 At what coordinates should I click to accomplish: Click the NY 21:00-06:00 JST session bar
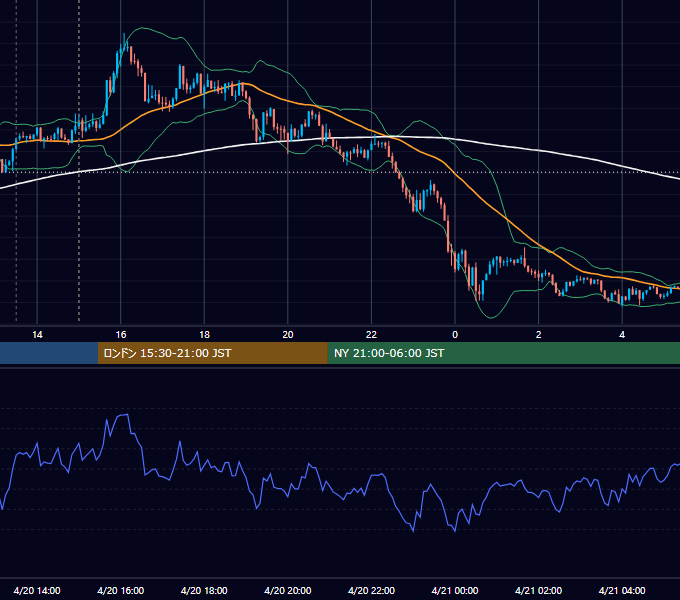click(503, 353)
